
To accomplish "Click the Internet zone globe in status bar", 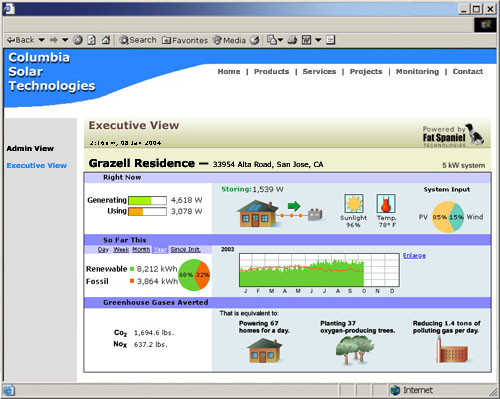I will pyautogui.click(x=395, y=390).
